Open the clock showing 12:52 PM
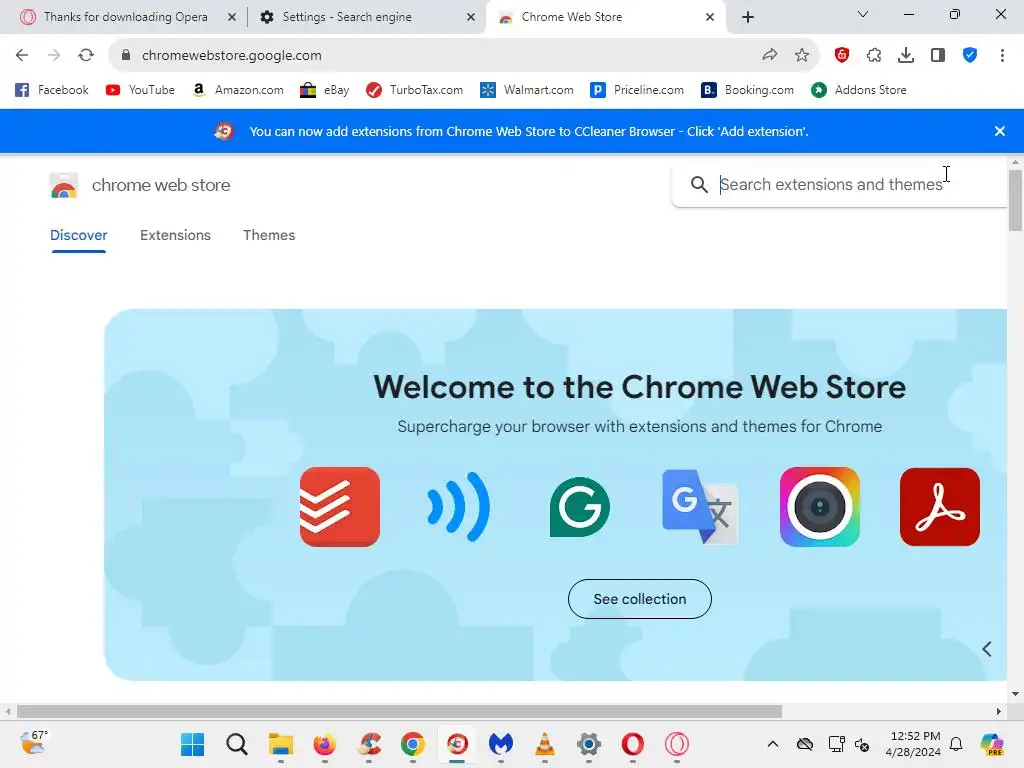 pyautogui.click(x=913, y=744)
